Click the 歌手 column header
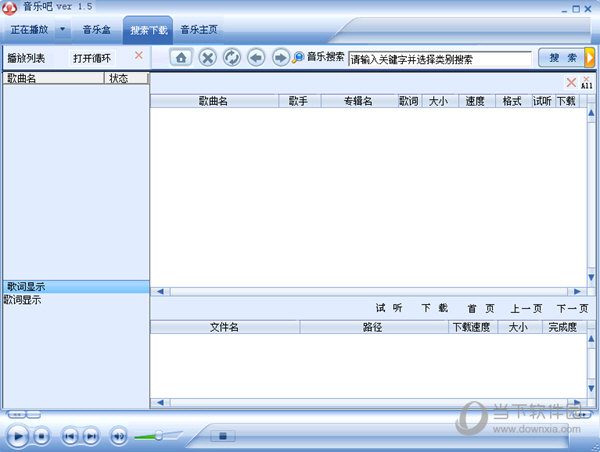Image resolution: width=600 pixels, height=452 pixels. [299, 101]
